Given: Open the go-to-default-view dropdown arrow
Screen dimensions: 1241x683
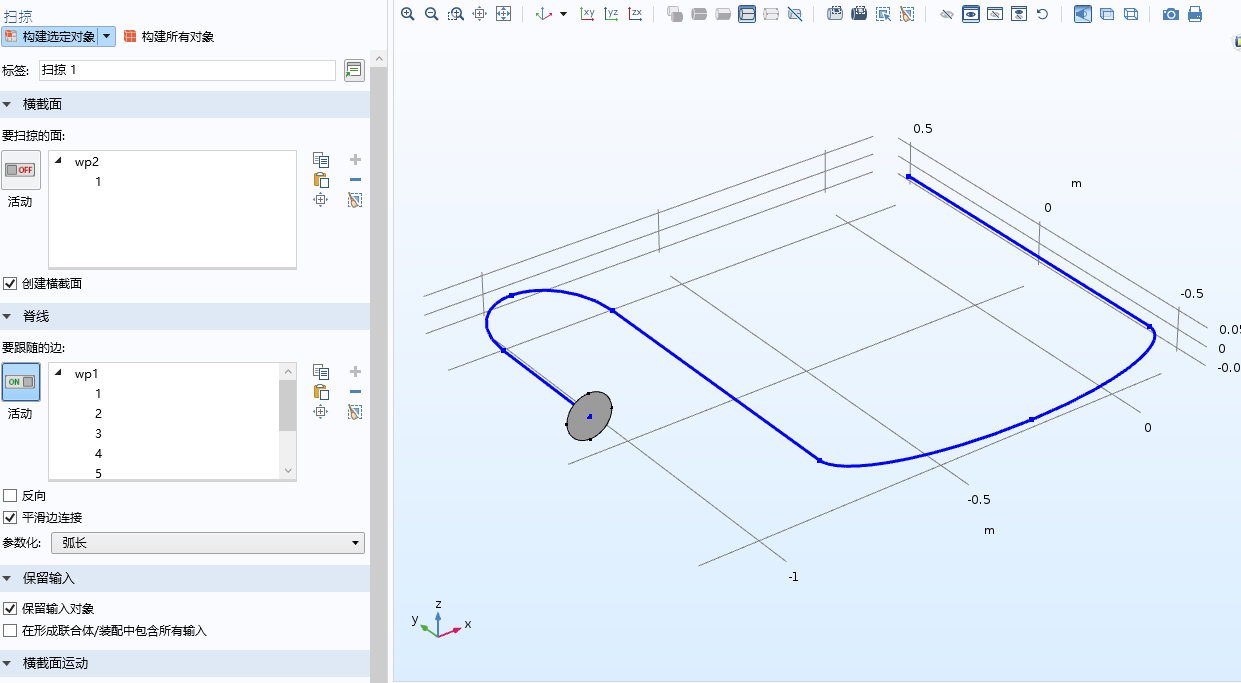Looking at the screenshot, I should pyautogui.click(x=563, y=14).
